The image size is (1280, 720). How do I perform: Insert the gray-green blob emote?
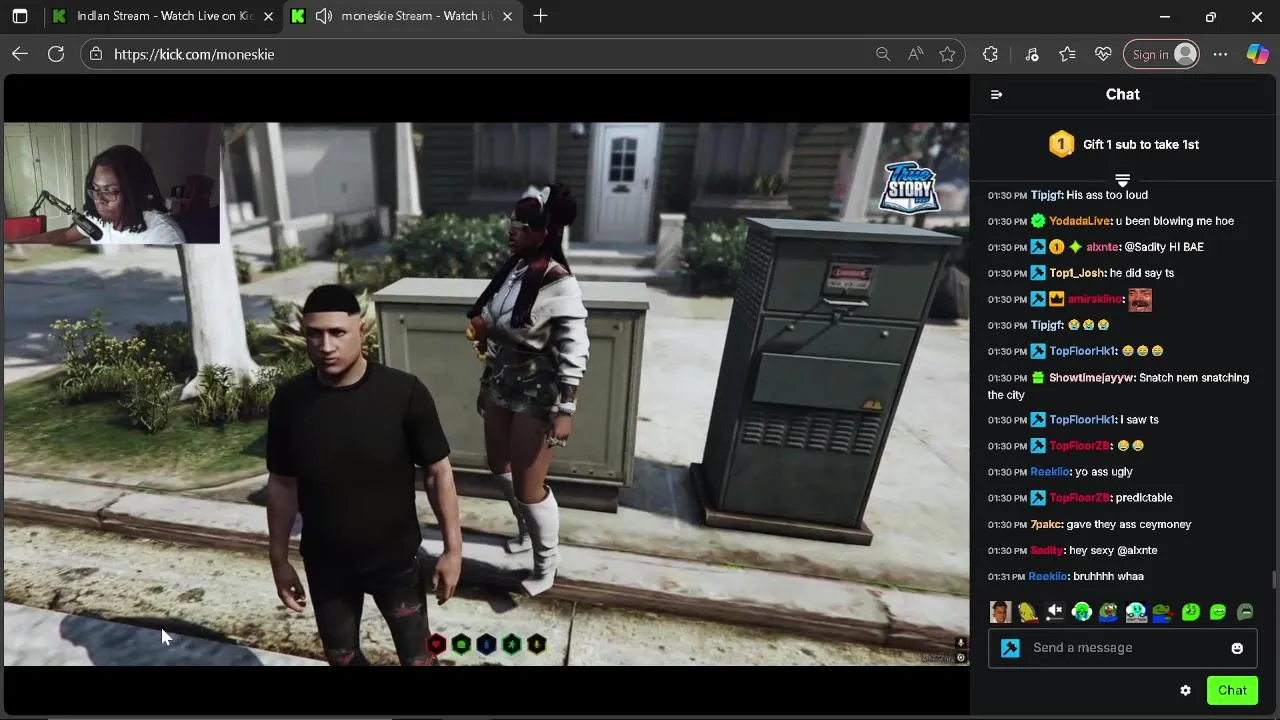(x=1245, y=612)
